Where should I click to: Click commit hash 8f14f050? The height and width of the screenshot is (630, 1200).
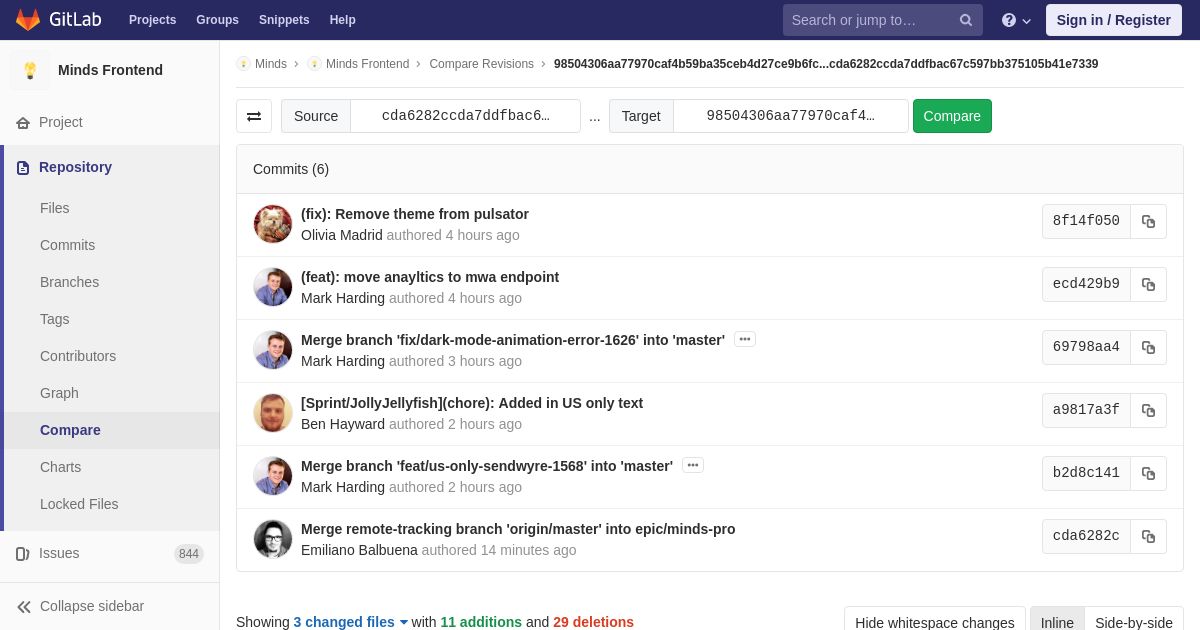coord(1086,221)
